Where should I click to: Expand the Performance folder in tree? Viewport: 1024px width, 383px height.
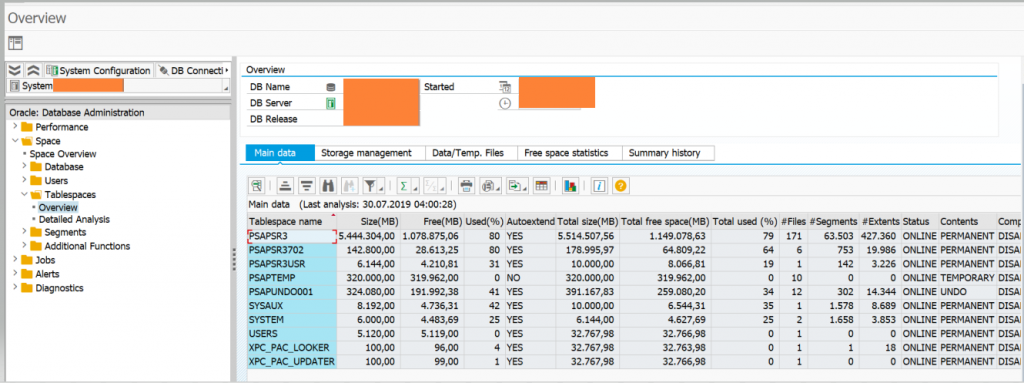click(15, 127)
